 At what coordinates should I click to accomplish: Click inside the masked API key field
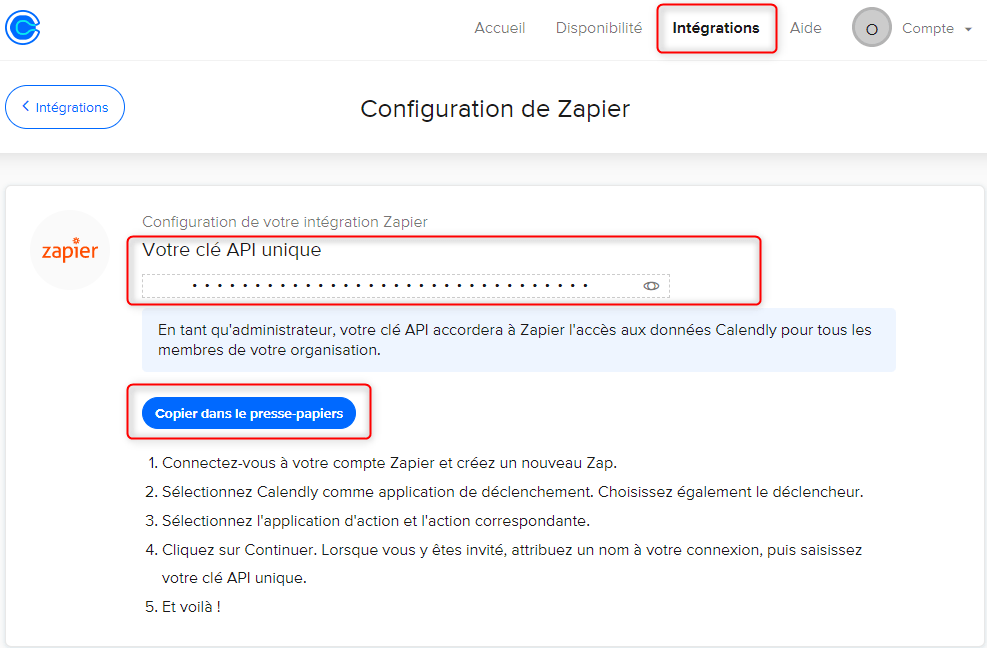tap(390, 286)
